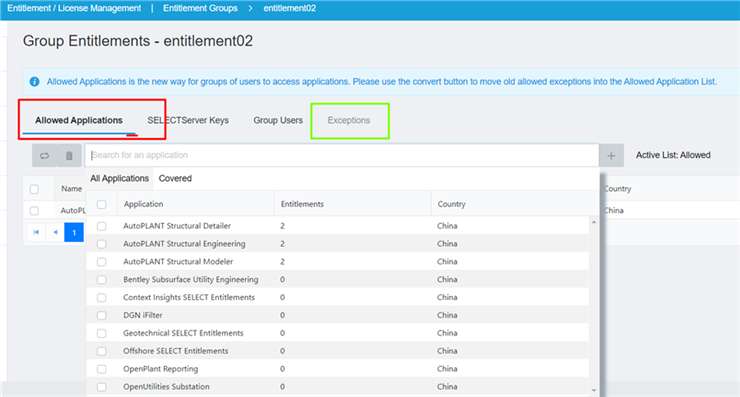Viewport: 740px width, 397px height.
Task: Select the All Applications sub-tab
Action: click(x=119, y=178)
